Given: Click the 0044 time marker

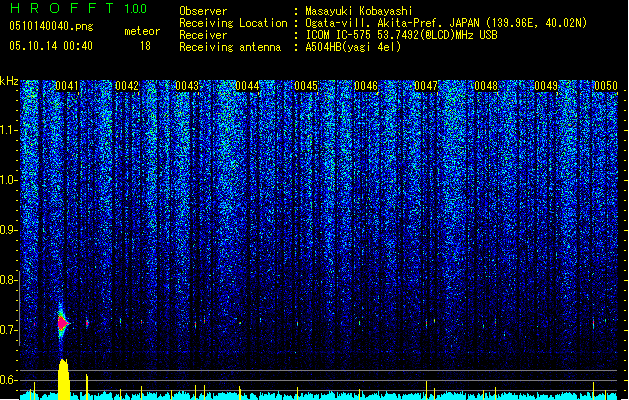Looking at the screenshot, I should [x=247, y=86].
